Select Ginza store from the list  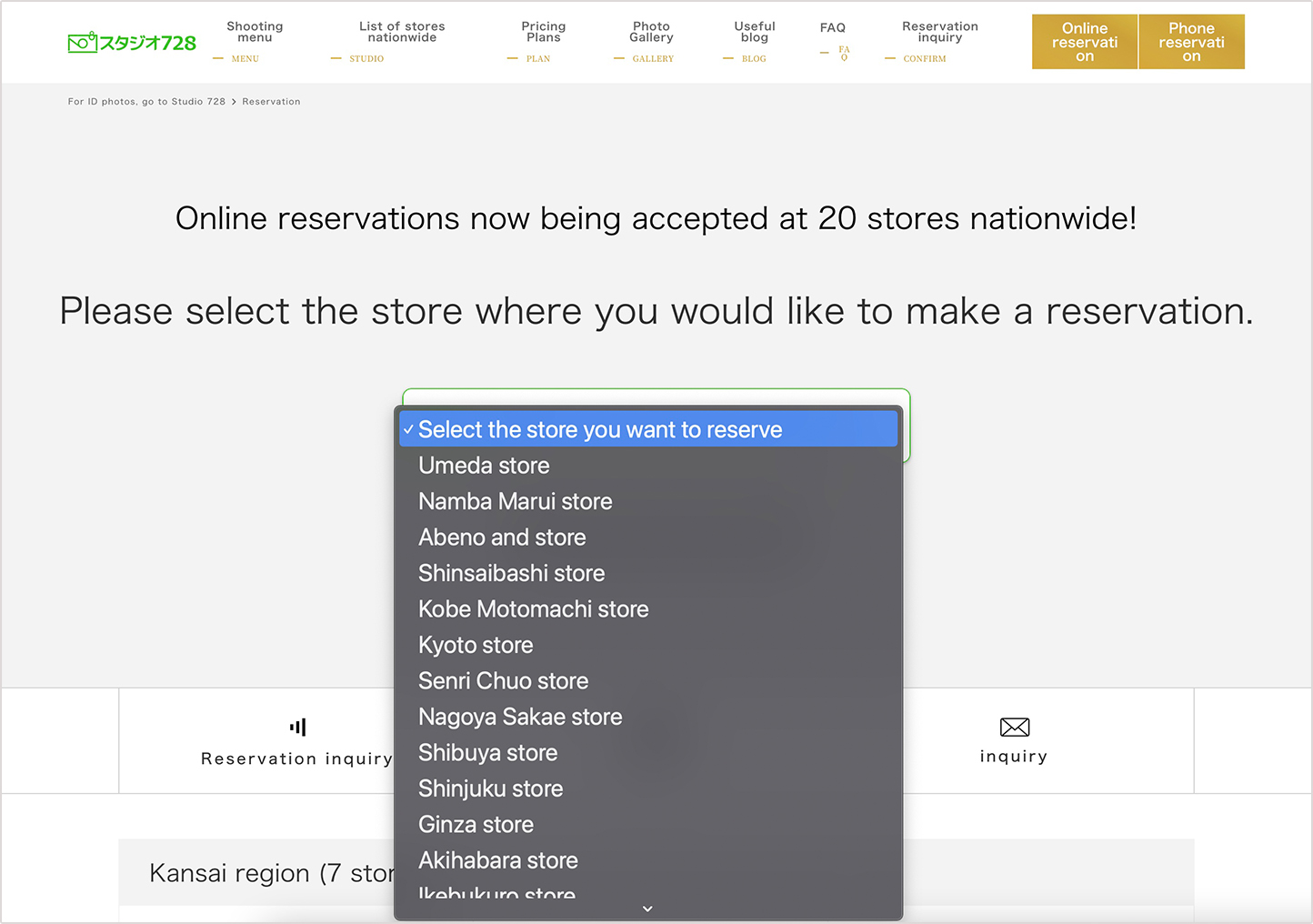pyautogui.click(x=475, y=825)
